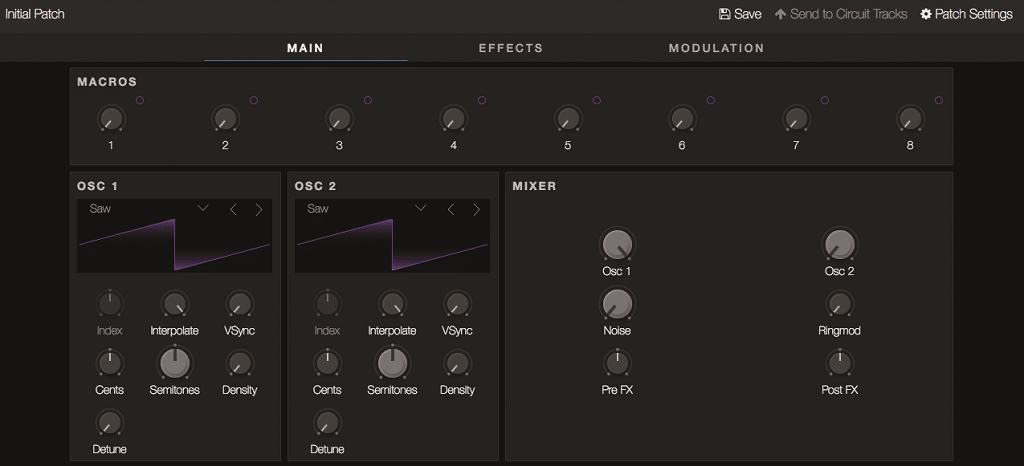Click the OSC 2 VSync knob

tap(457, 304)
